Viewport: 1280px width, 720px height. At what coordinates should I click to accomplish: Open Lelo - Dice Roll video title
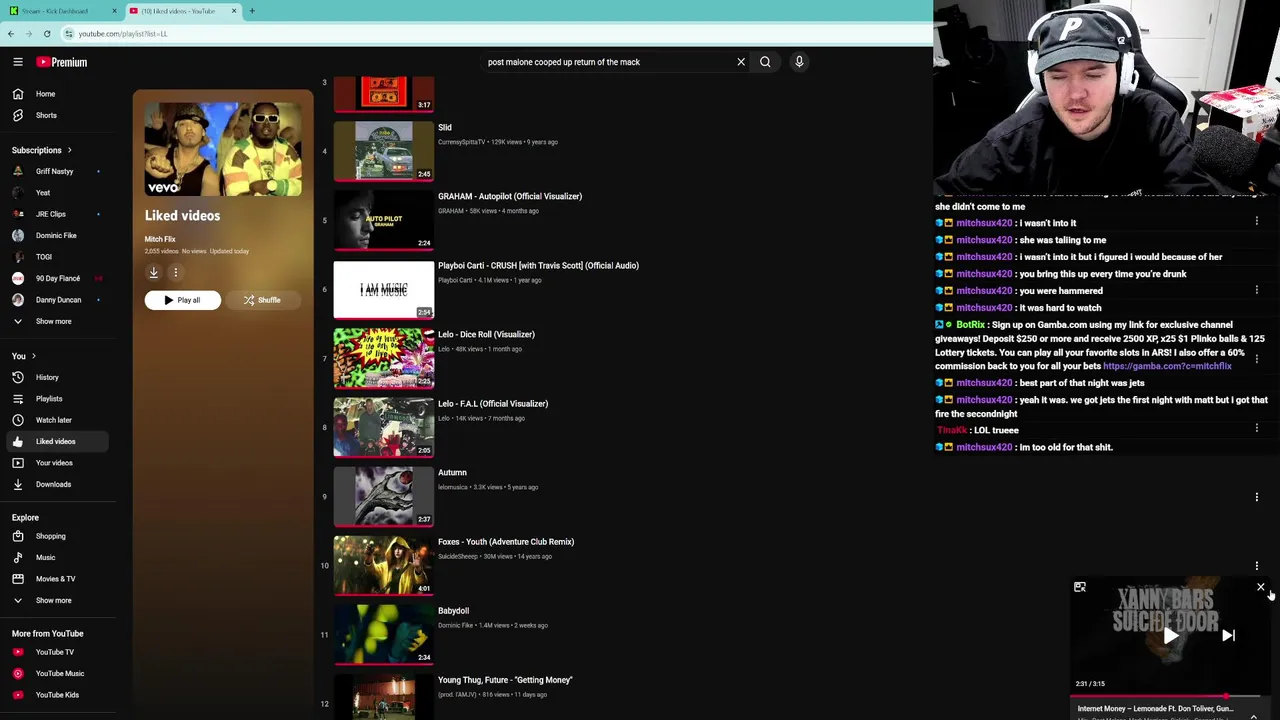point(486,335)
